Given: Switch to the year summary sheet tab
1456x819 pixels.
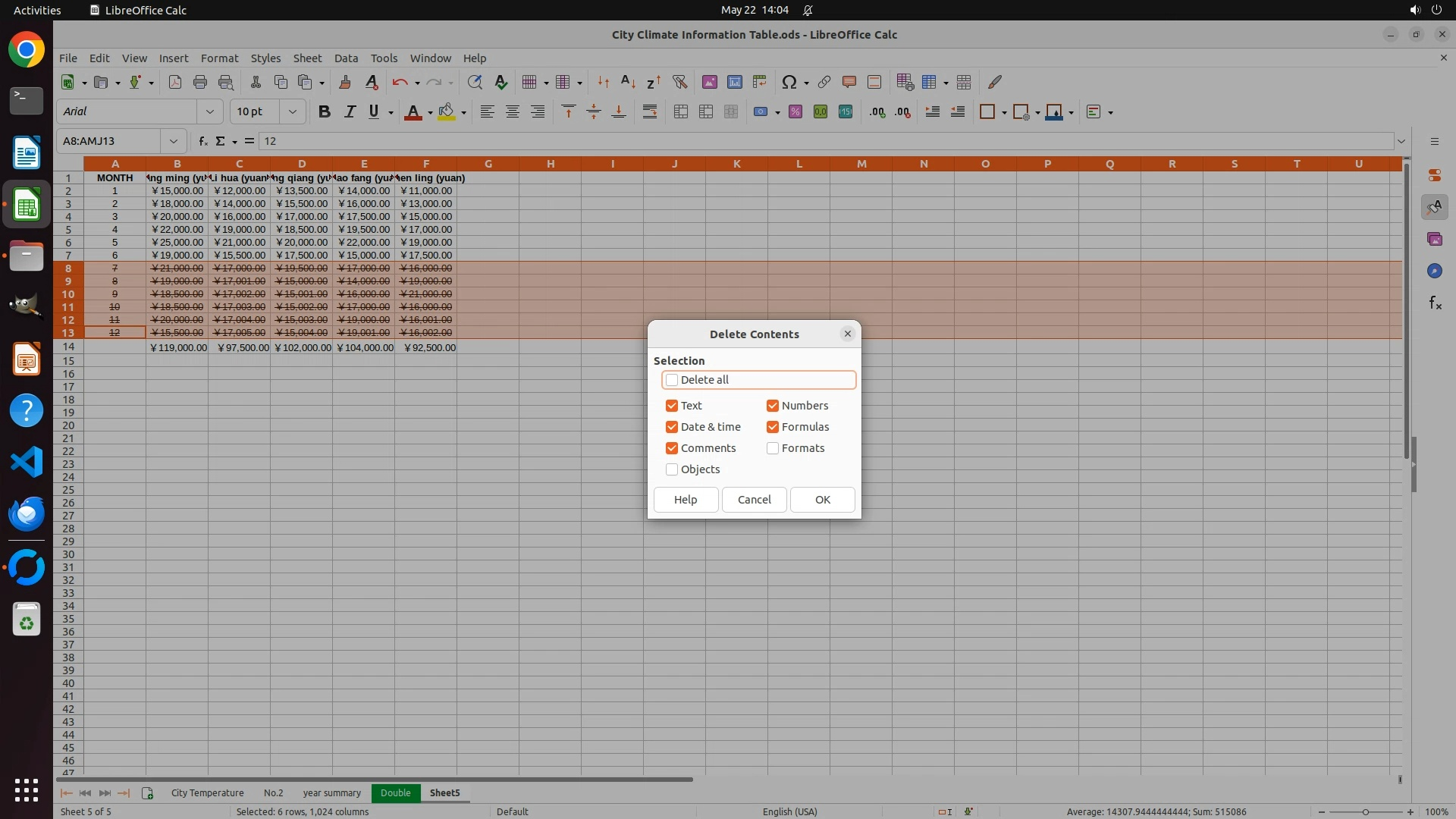Looking at the screenshot, I should [x=331, y=793].
